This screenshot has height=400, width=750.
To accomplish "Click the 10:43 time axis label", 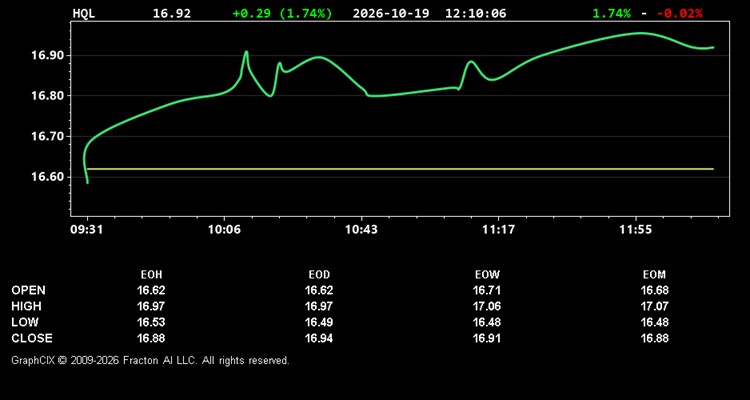I will 361,230.
